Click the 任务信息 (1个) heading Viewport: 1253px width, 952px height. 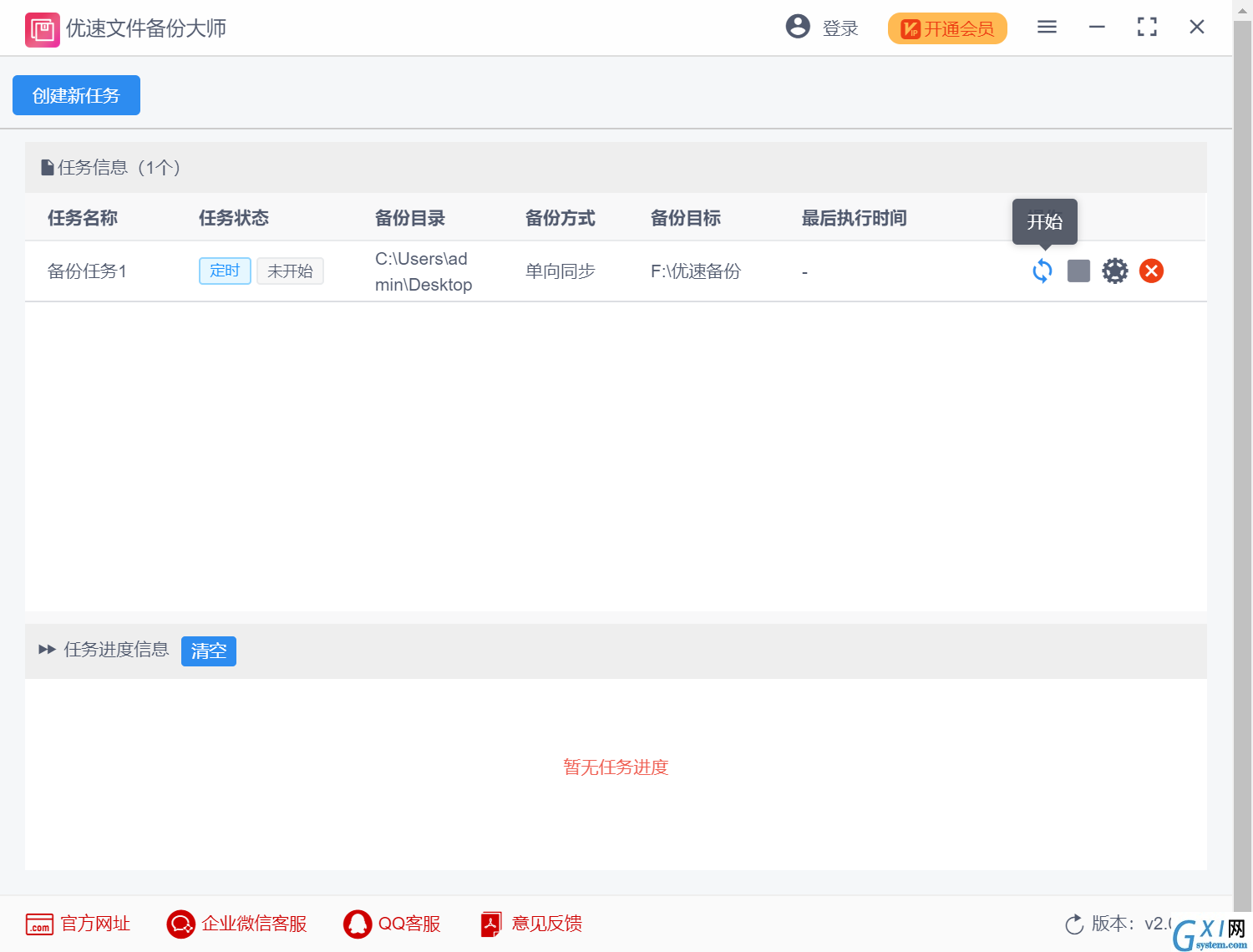(x=119, y=167)
